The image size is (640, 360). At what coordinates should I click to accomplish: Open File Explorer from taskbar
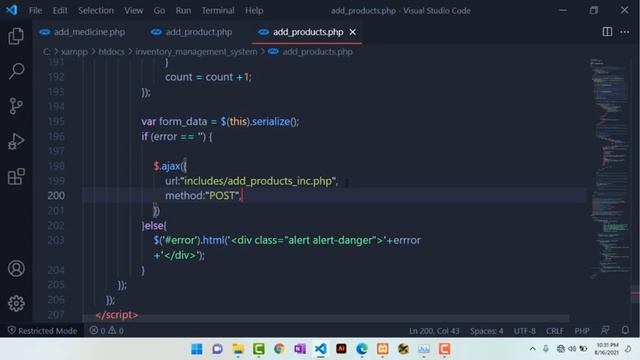238,349
